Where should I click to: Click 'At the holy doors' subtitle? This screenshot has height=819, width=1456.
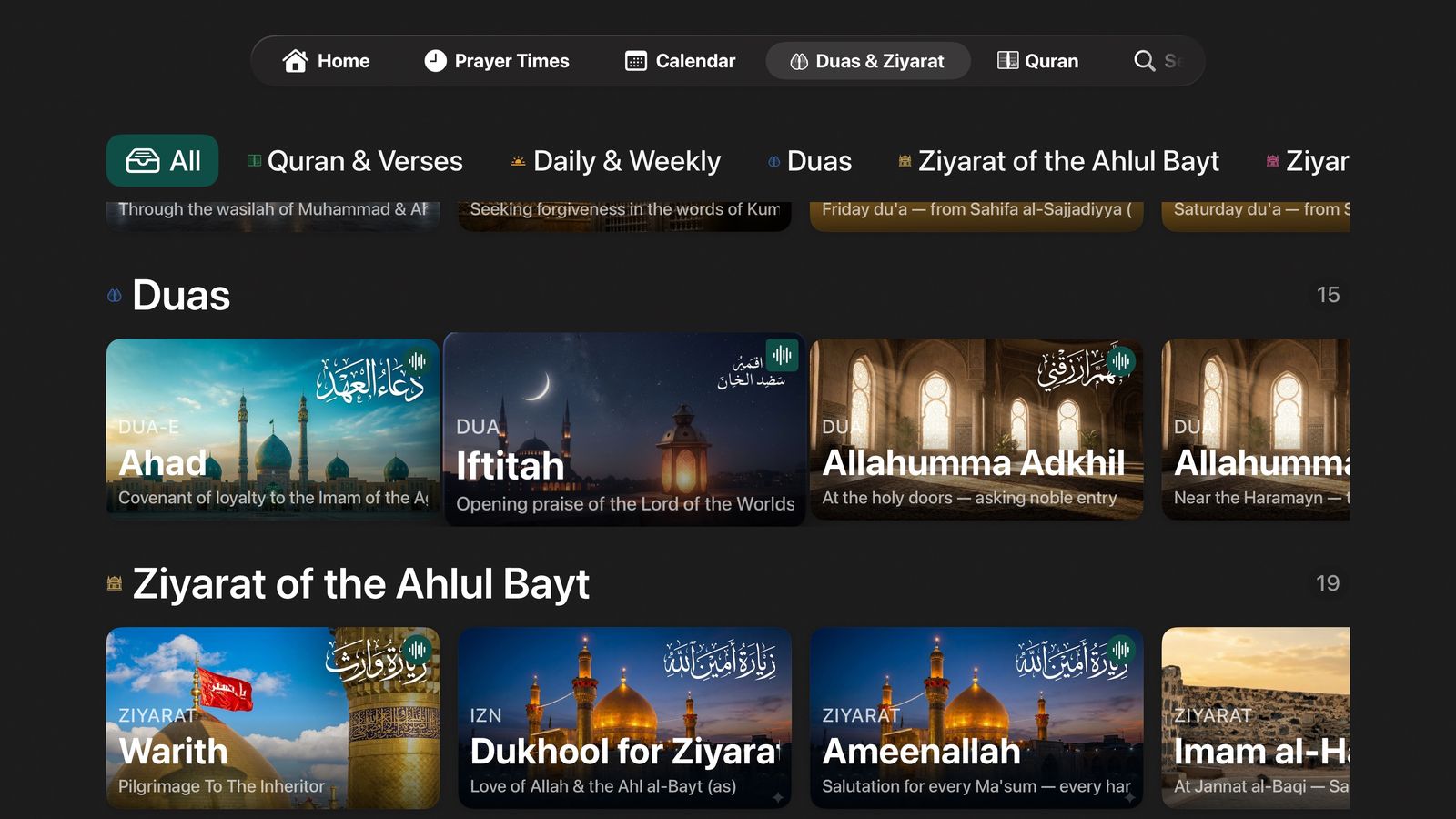(969, 498)
